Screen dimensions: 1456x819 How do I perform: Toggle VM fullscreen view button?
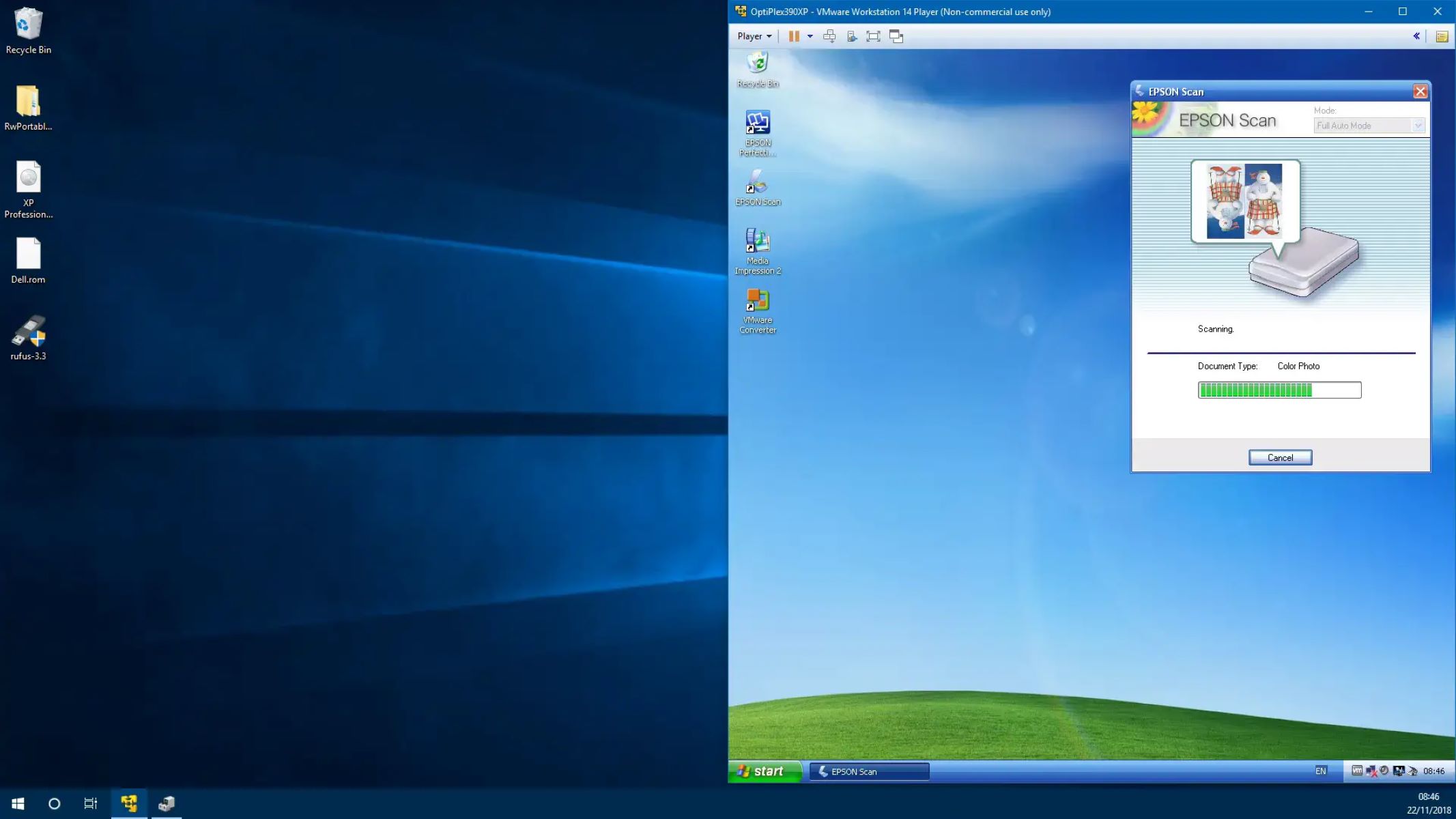pyautogui.click(x=873, y=36)
